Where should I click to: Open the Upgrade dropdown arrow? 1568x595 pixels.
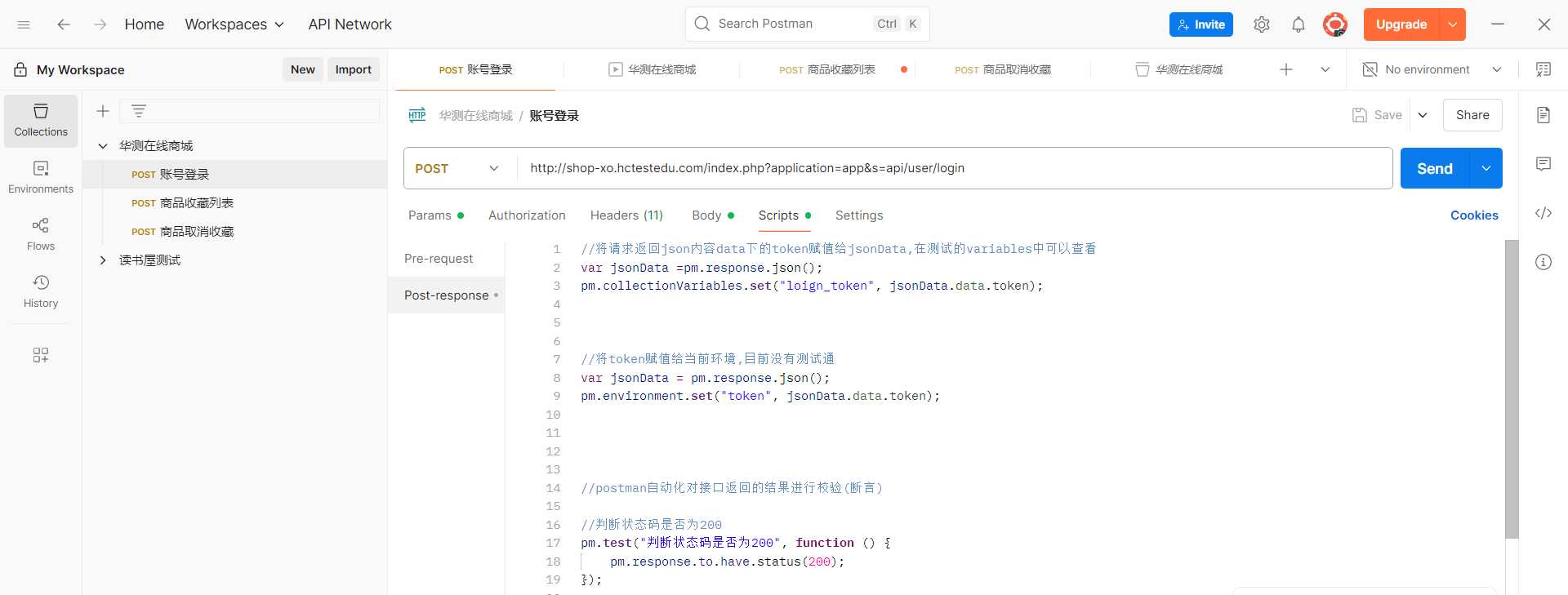[1453, 24]
